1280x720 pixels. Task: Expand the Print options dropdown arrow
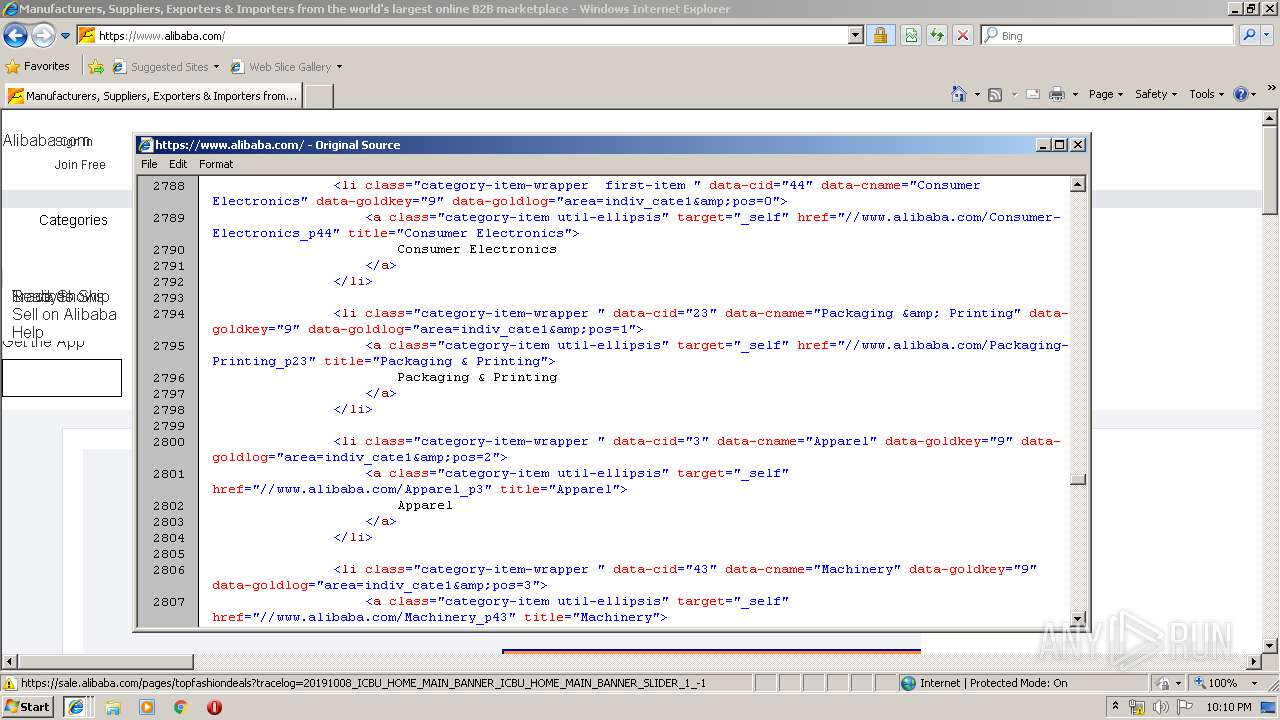tap(1075, 94)
